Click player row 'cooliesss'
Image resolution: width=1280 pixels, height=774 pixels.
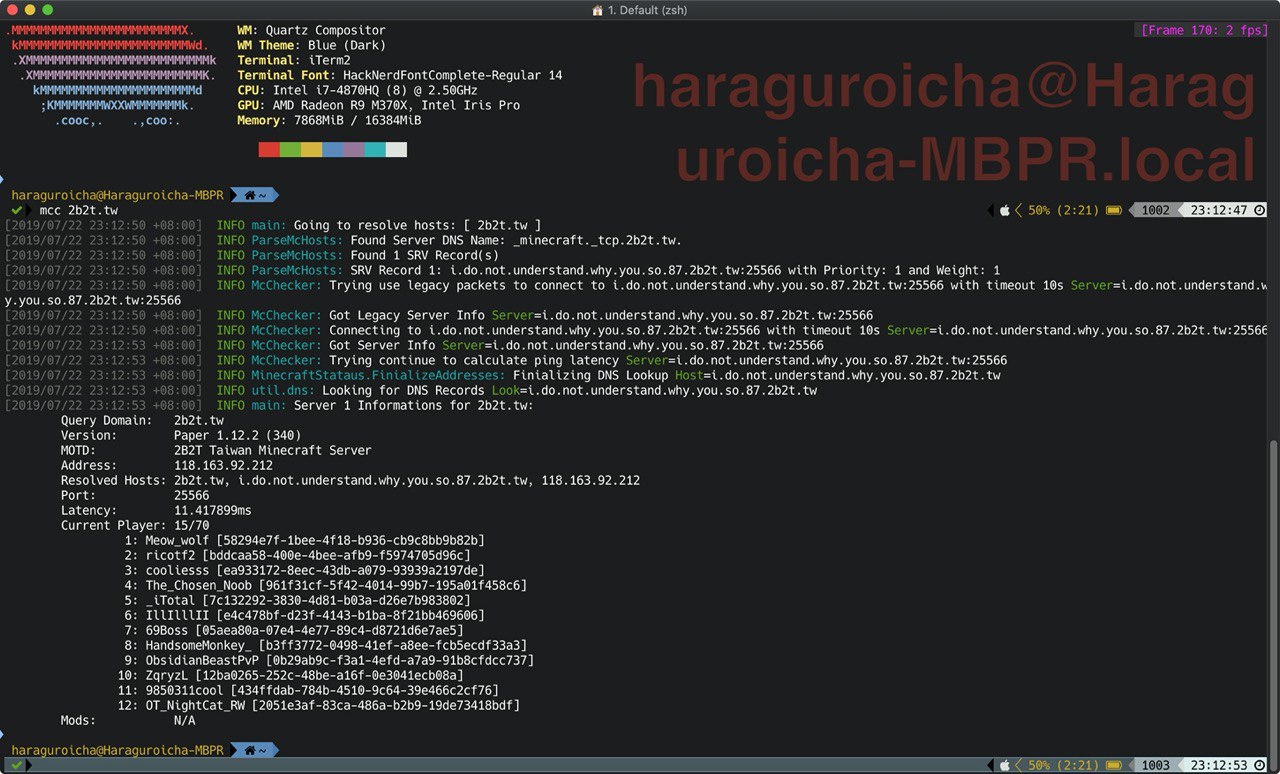tap(304, 570)
